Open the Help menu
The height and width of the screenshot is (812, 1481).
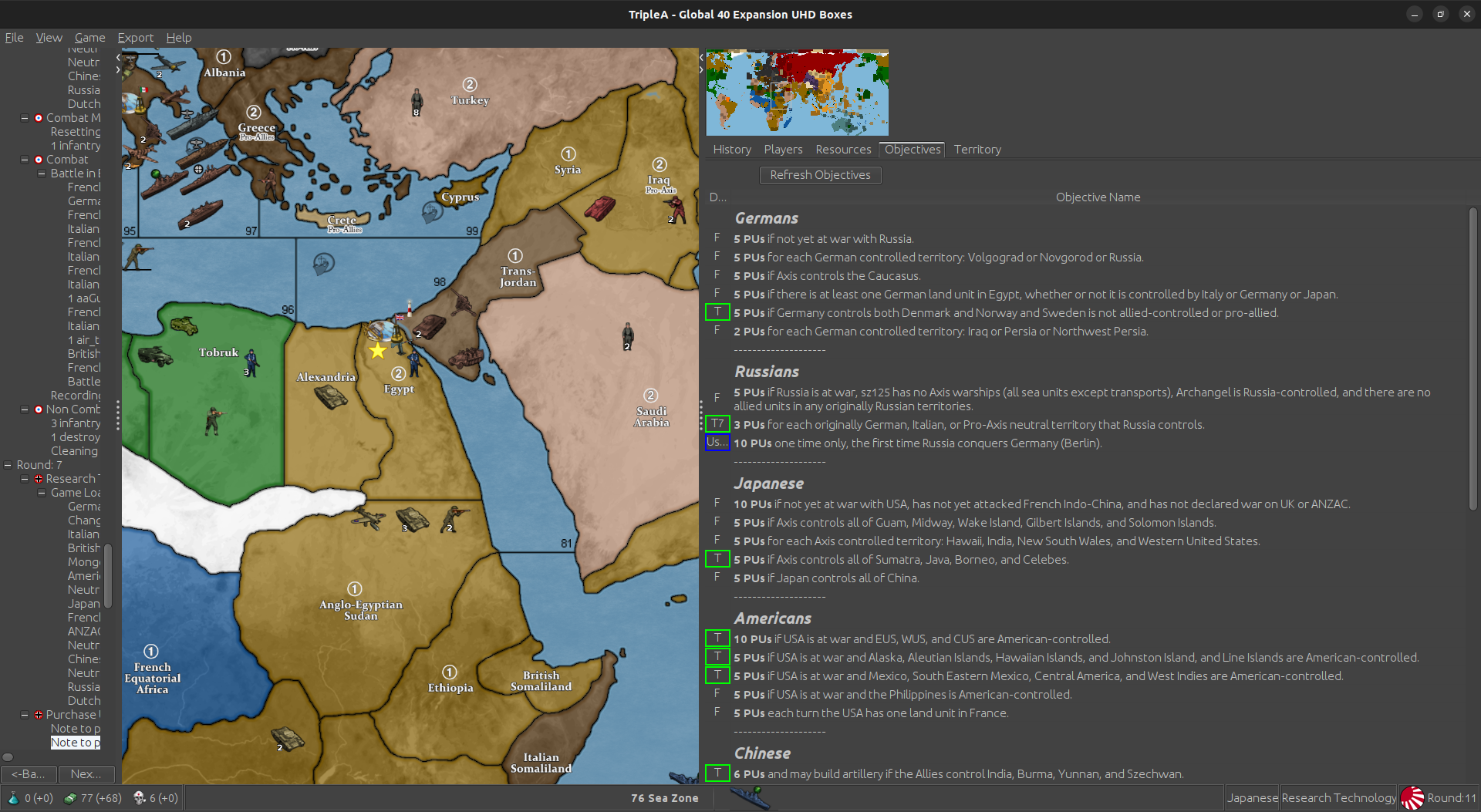coord(178,38)
